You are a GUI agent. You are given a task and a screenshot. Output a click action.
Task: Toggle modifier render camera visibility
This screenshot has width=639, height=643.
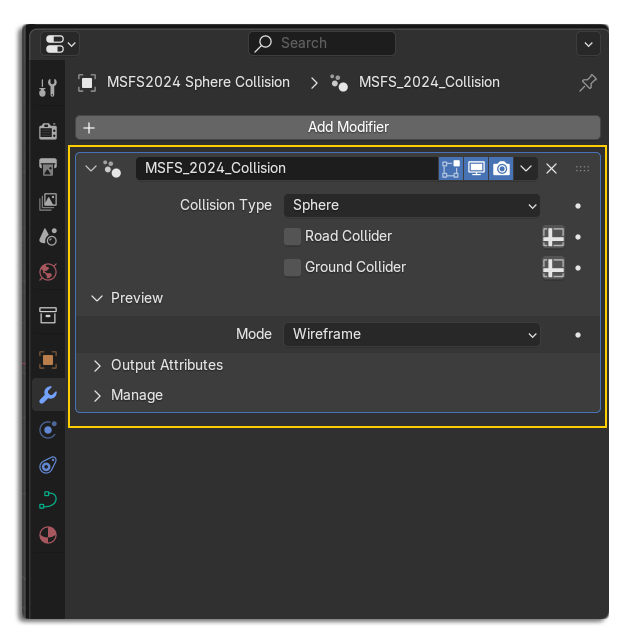(501, 169)
